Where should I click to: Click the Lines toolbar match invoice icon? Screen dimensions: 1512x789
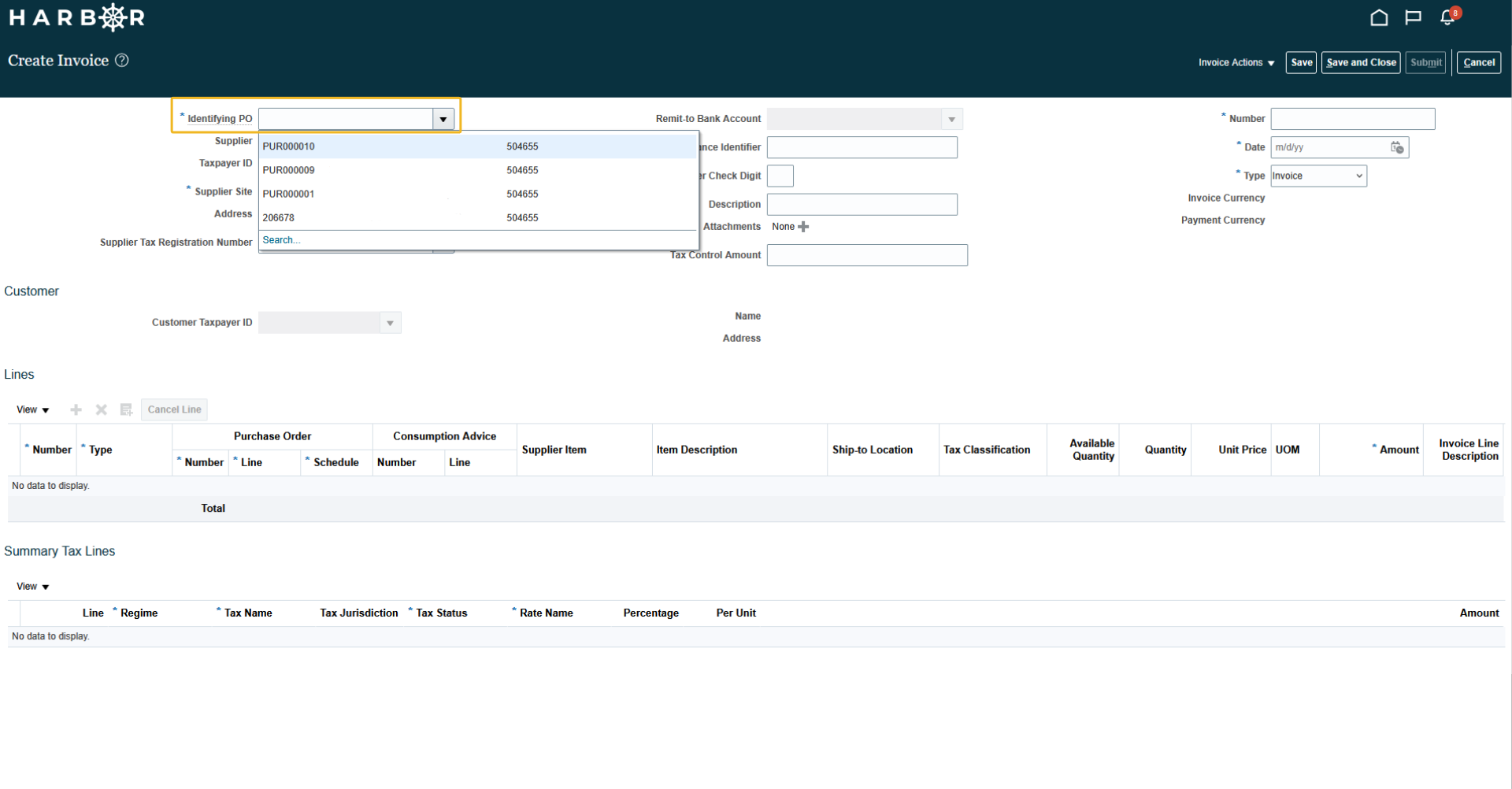tap(126, 409)
